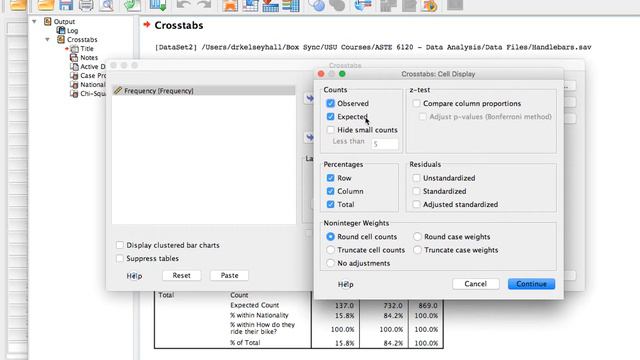Click the Undo arrow in the toolbar
The image size is (640, 360).
[183, 4]
